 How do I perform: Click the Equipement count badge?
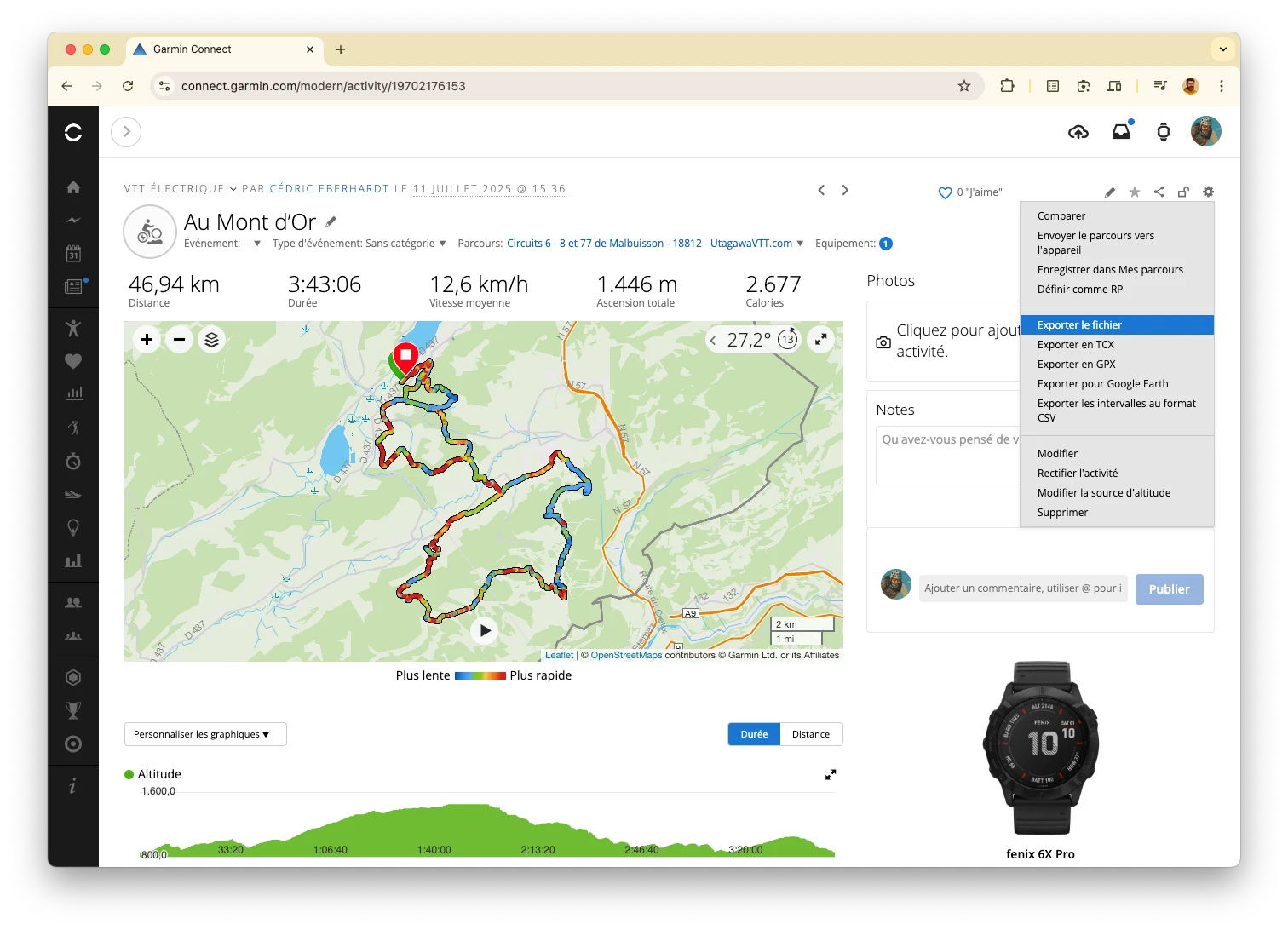pos(886,244)
